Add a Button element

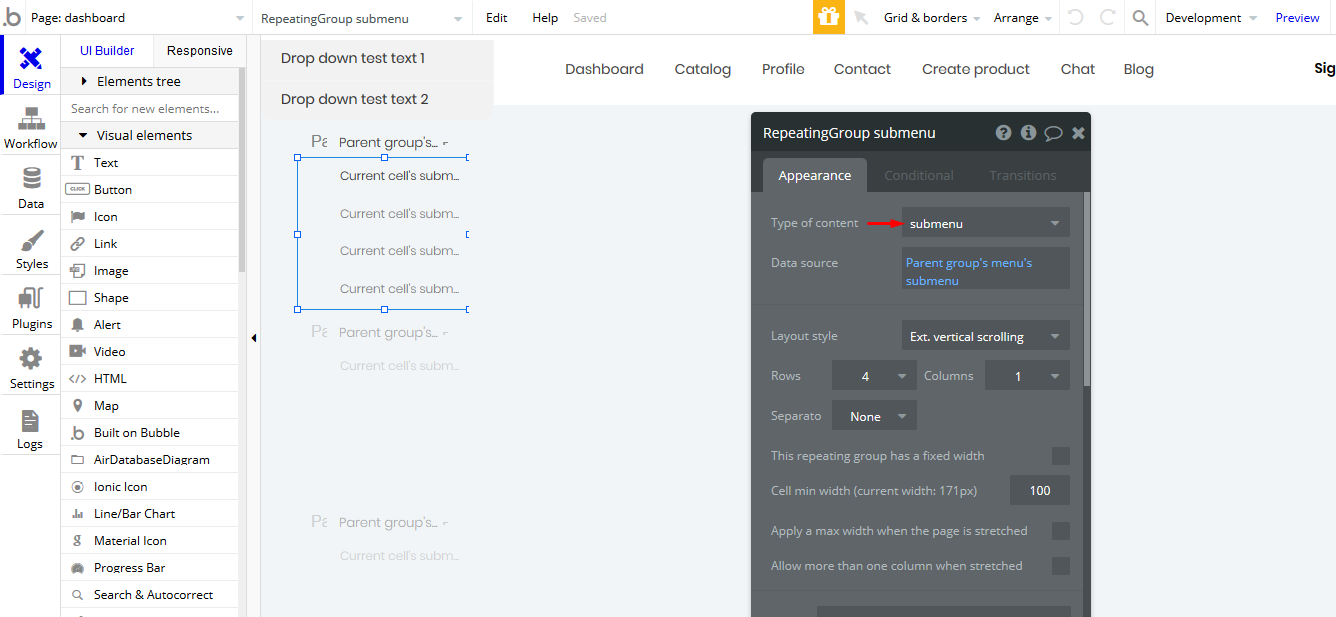tap(150, 190)
